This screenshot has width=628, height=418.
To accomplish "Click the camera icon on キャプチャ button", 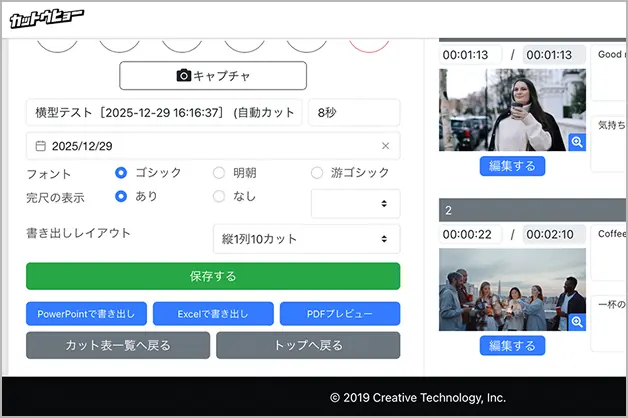I will [184, 75].
